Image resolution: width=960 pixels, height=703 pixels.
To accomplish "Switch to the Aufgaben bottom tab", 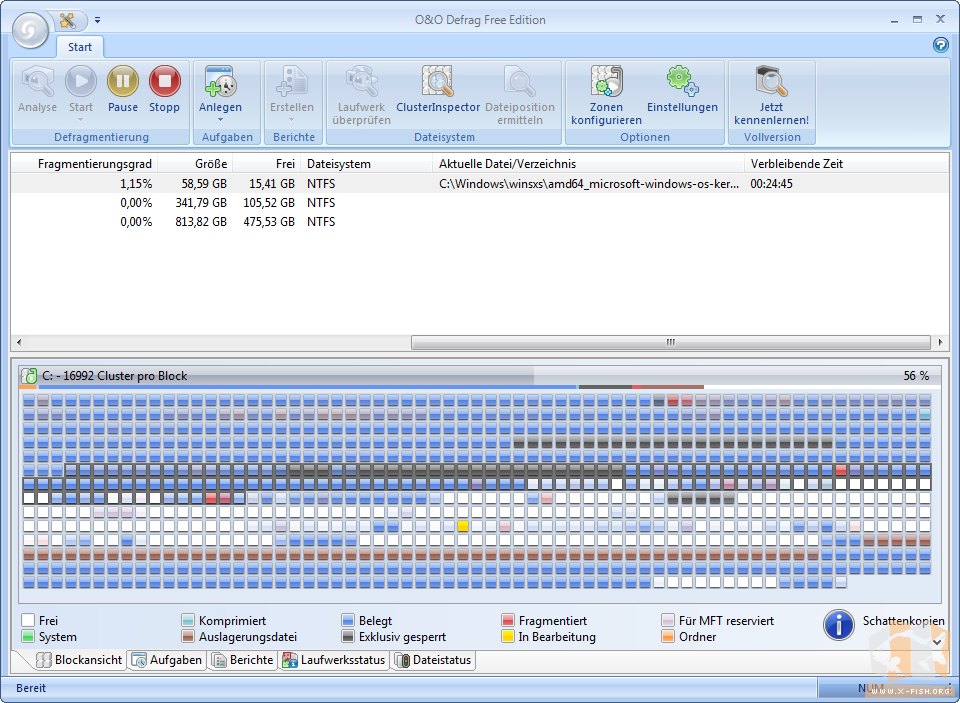I will (167, 660).
